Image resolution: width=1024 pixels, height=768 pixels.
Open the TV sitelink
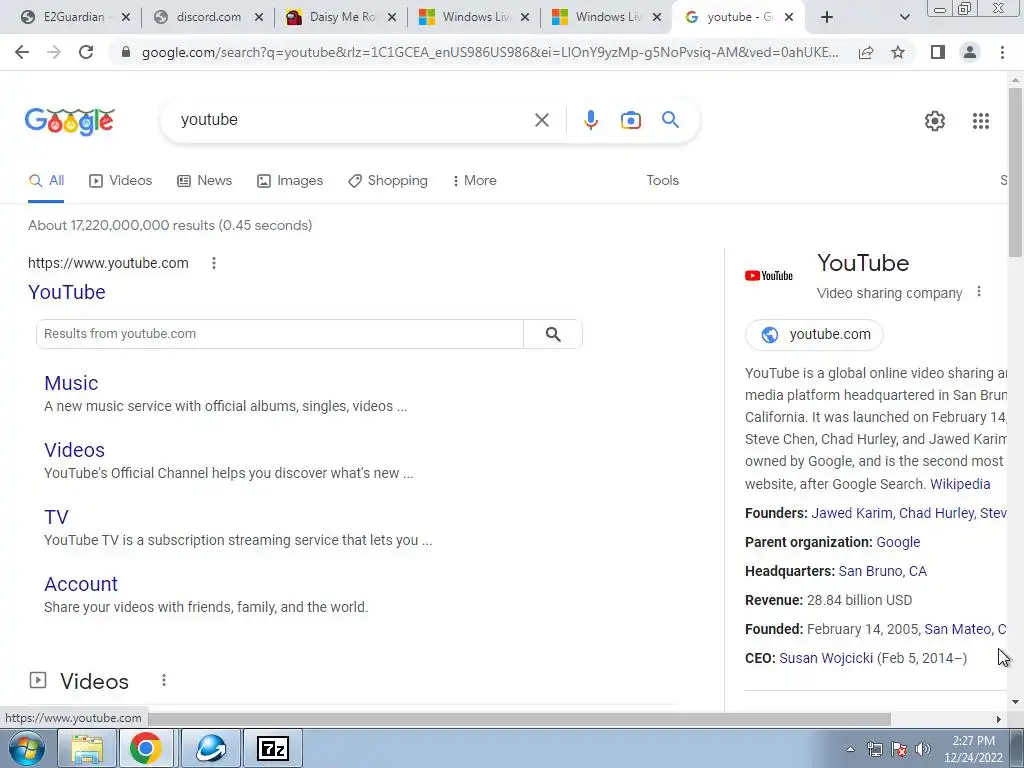[56, 517]
